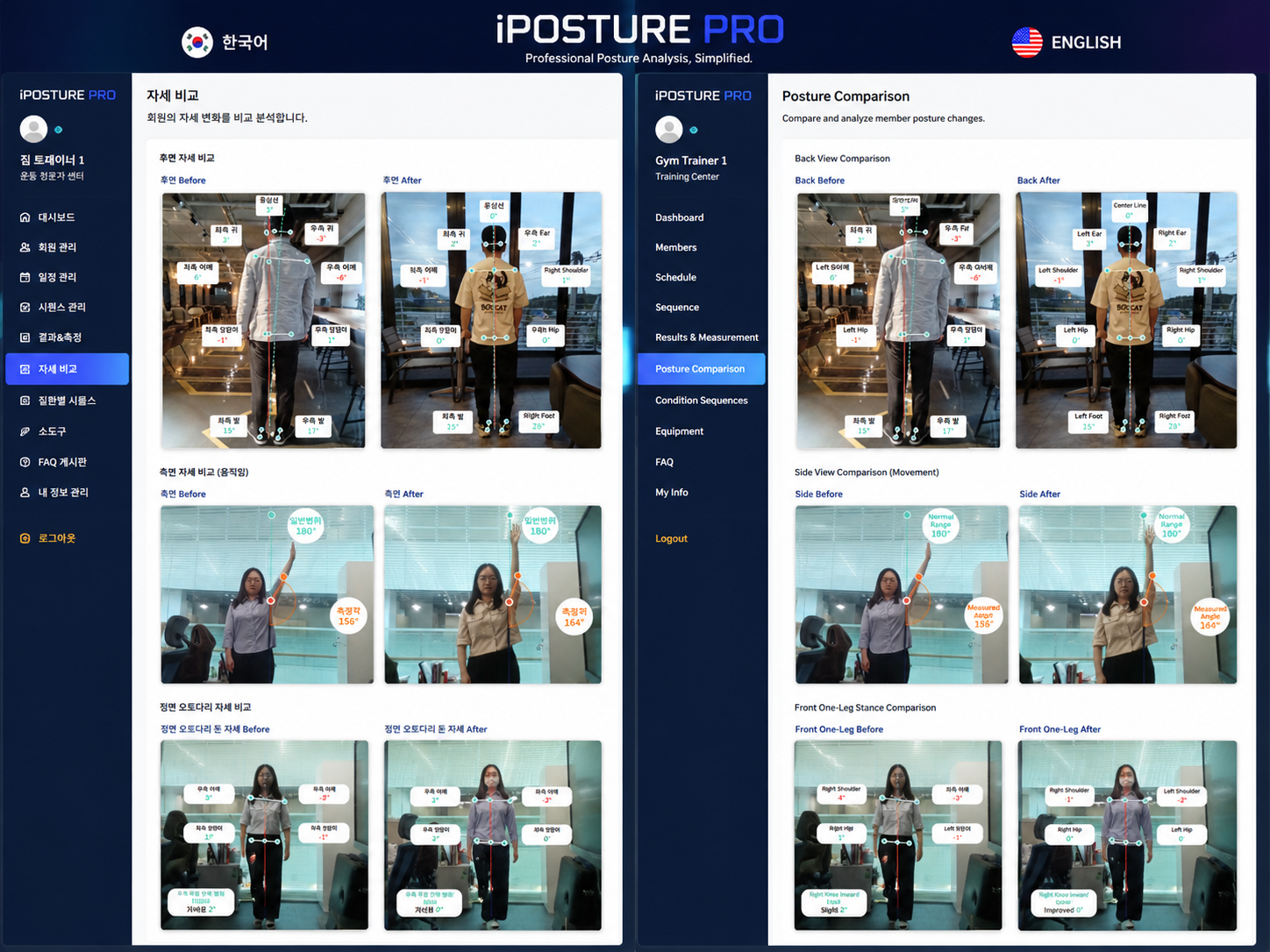The image size is (1270, 952).
Task: Click the 'Side Before' caption label
Action: click(818, 494)
